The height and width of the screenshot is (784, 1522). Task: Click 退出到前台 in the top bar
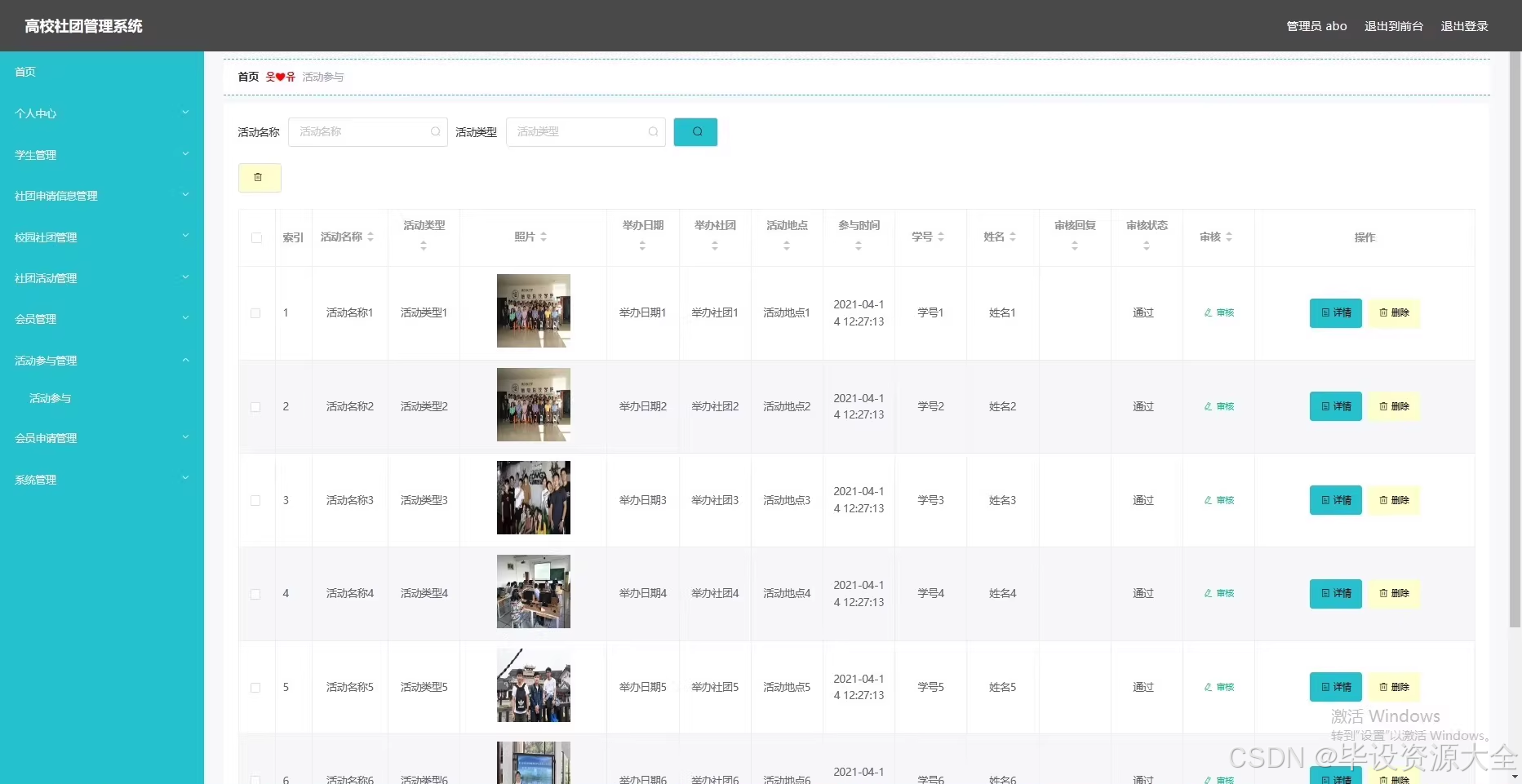point(1394,26)
